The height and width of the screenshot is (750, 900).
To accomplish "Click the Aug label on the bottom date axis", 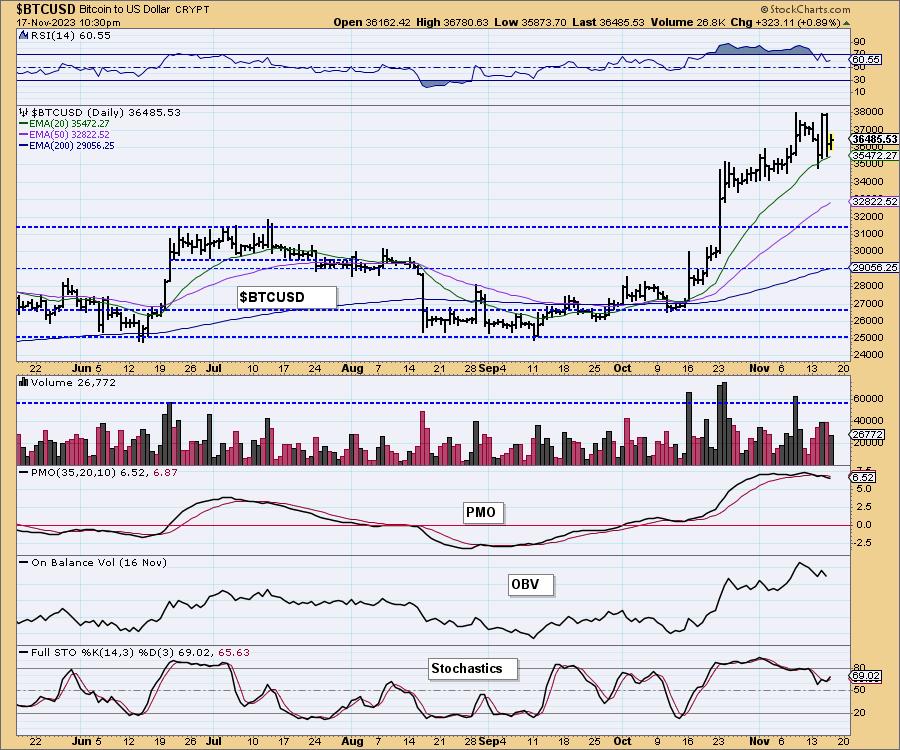I will click(352, 741).
